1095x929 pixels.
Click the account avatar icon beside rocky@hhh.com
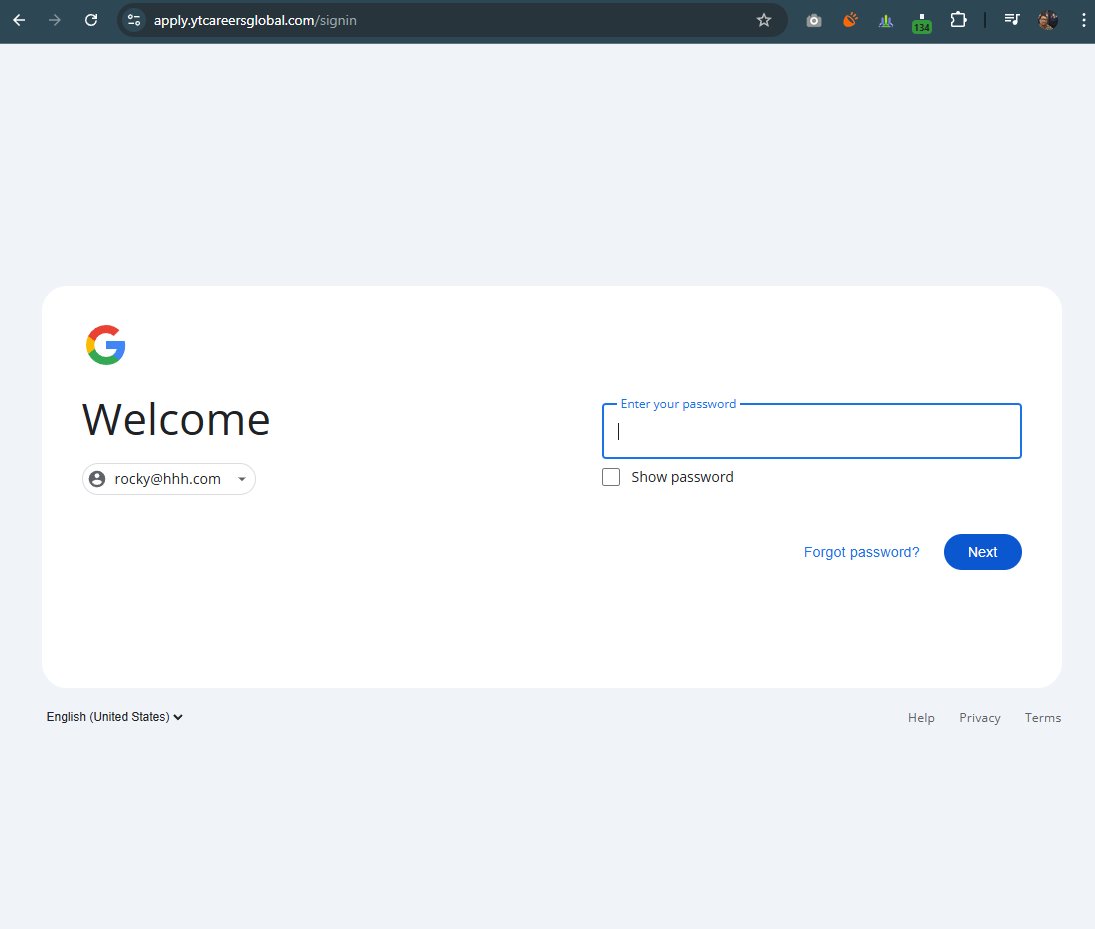coord(97,479)
